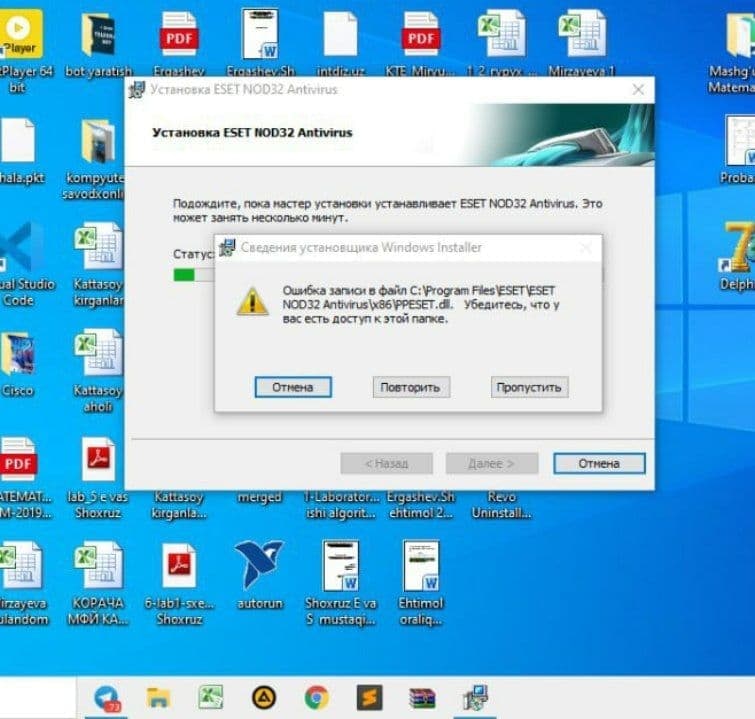Screen dimensions: 755x719
Task: Open Sublime Text from the taskbar
Action: click(x=369, y=697)
